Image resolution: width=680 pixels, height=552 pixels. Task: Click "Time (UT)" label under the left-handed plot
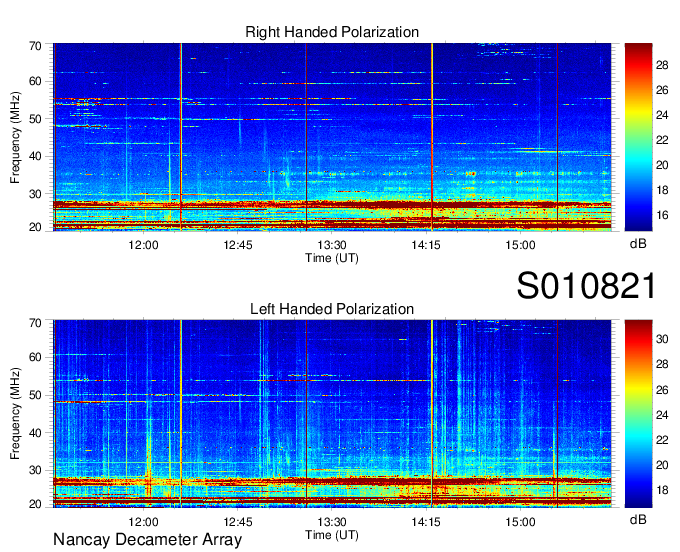pyautogui.click(x=332, y=535)
